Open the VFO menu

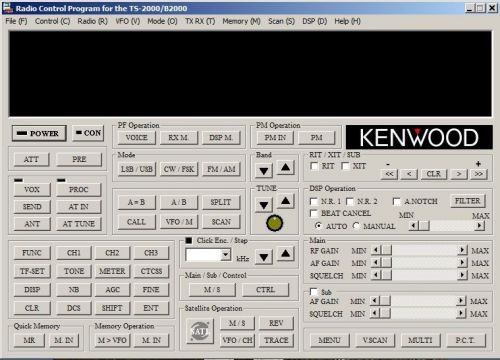coord(128,21)
